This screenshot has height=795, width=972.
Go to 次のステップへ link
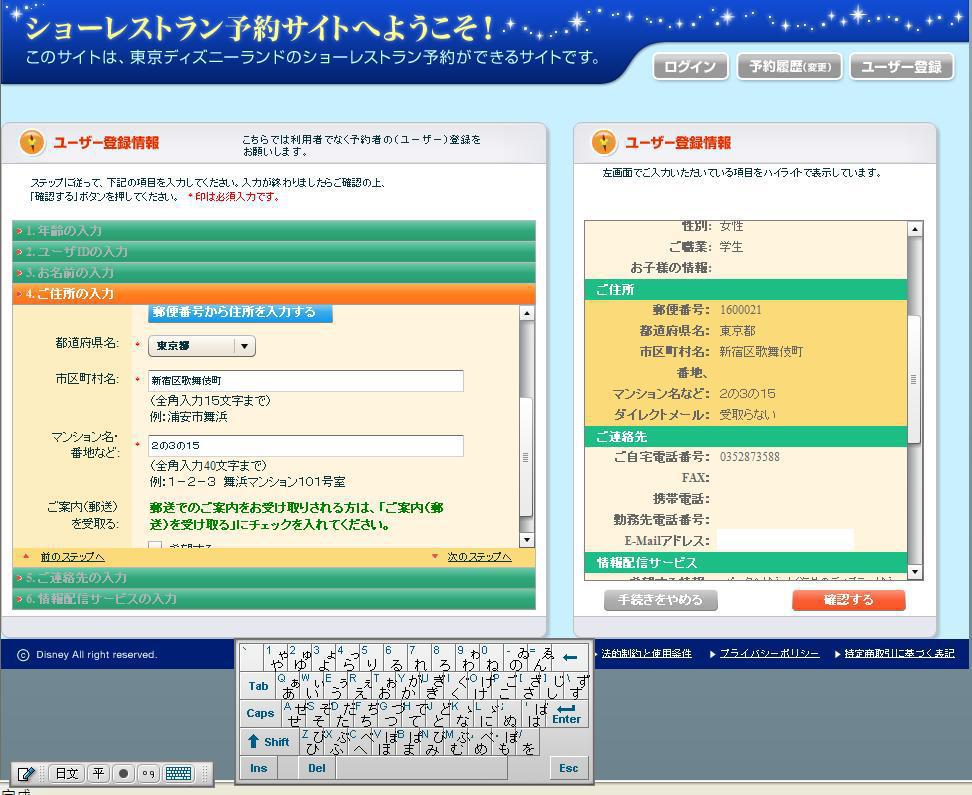[x=479, y=557]
